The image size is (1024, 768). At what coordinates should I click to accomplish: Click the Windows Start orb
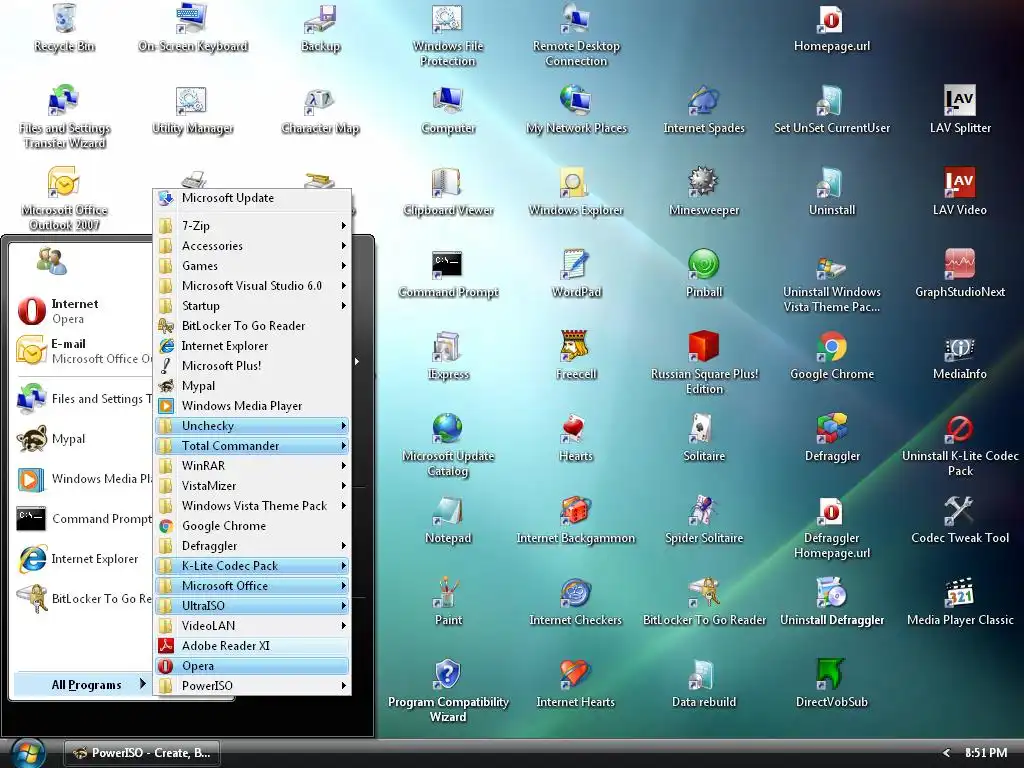[27, 753]
